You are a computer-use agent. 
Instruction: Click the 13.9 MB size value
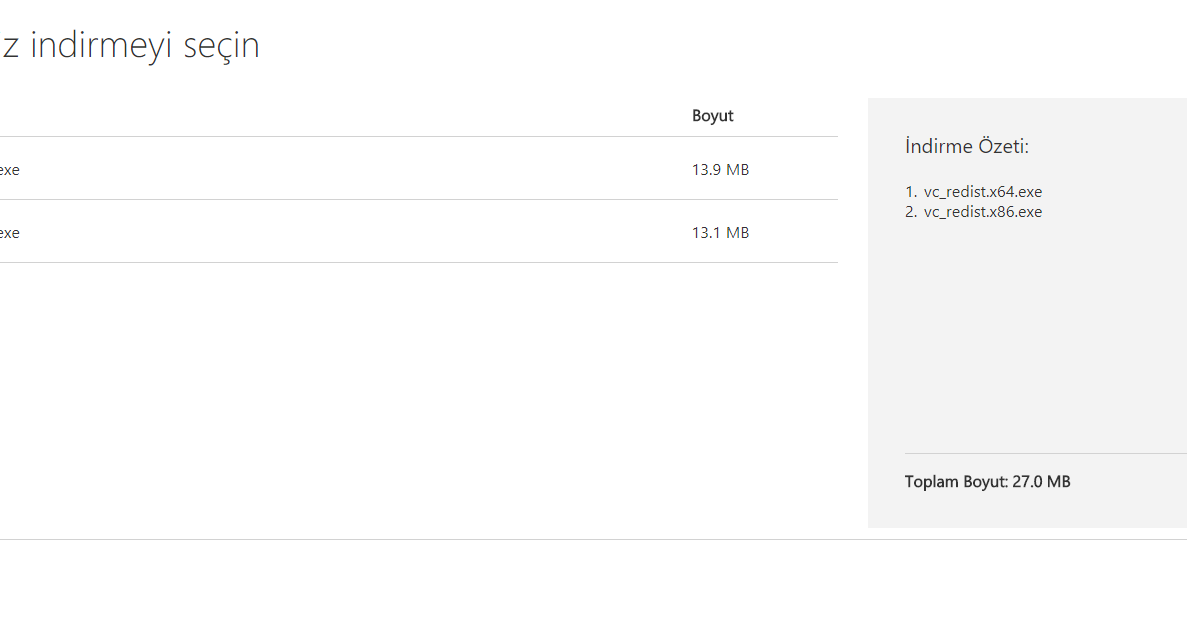pyautogui.click(x=720, y=170)
